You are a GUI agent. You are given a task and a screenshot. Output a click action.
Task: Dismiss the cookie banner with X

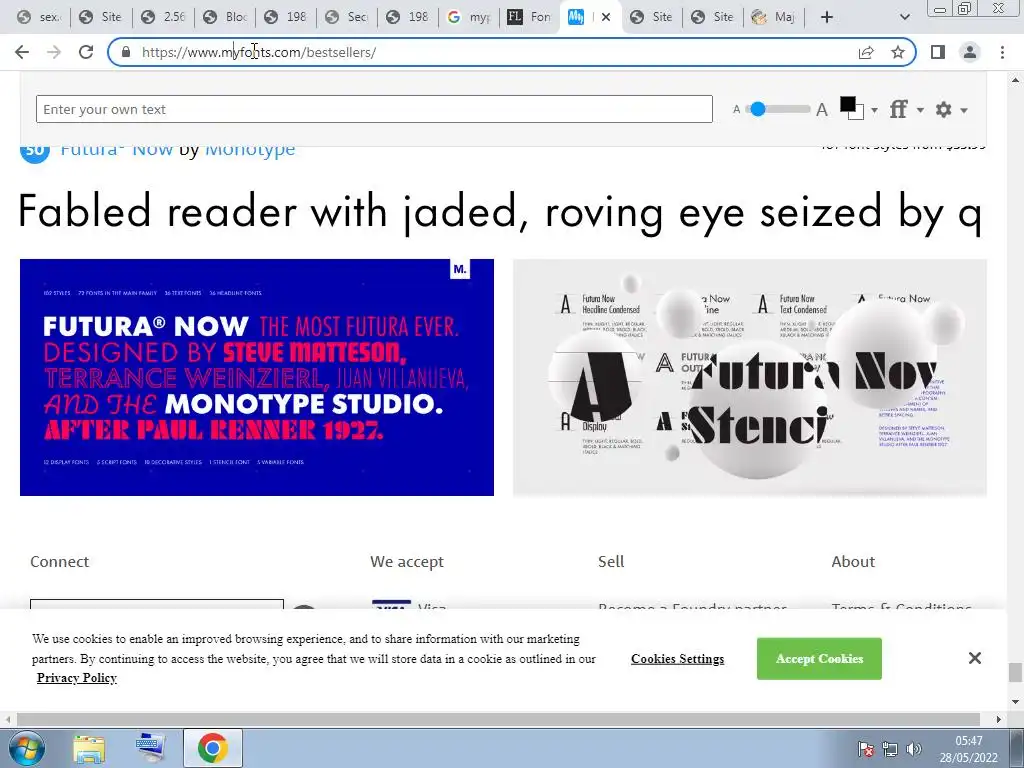point(974,658)
